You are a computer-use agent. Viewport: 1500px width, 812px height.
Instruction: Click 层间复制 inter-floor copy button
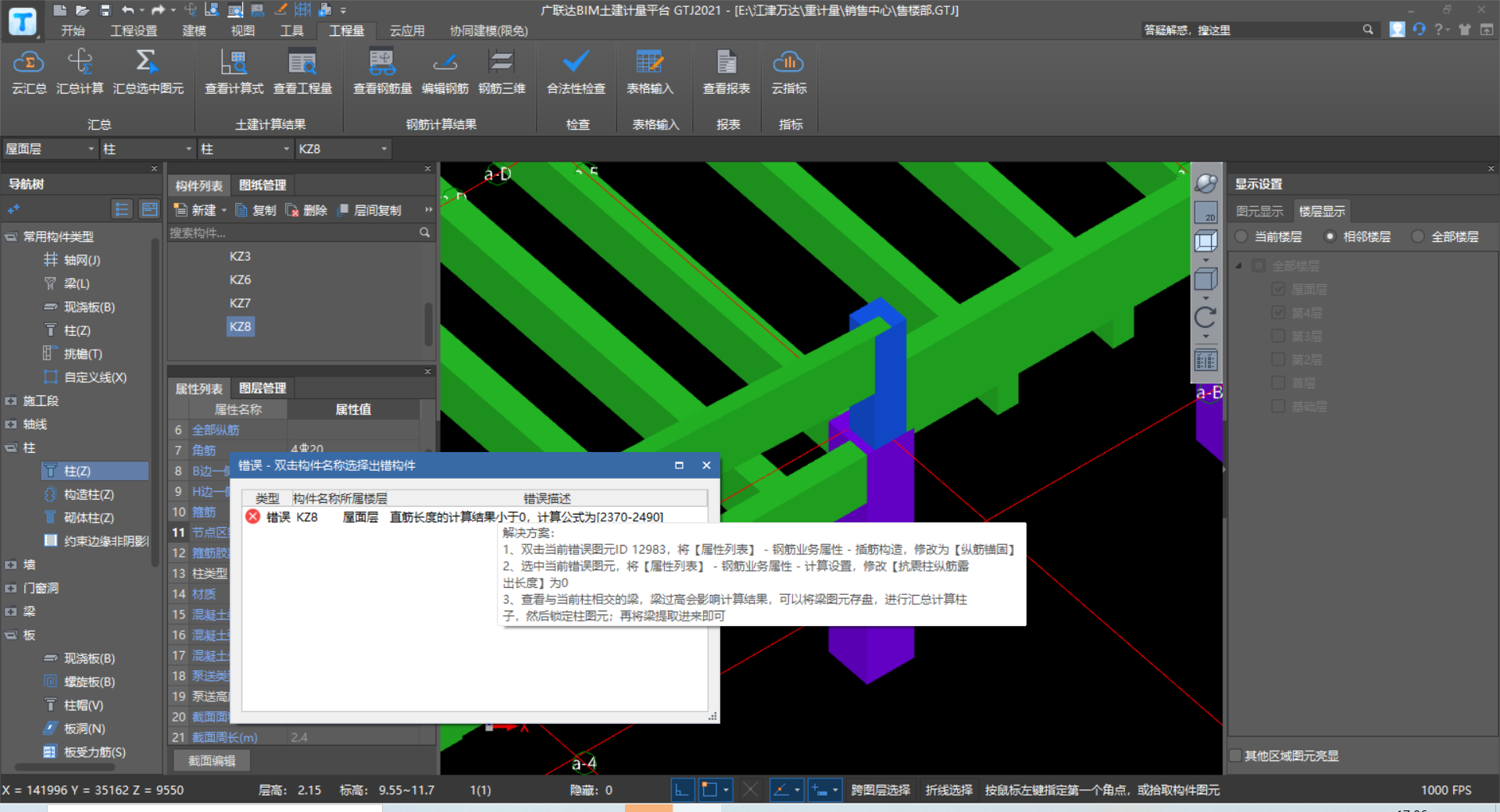pos(369,210)
